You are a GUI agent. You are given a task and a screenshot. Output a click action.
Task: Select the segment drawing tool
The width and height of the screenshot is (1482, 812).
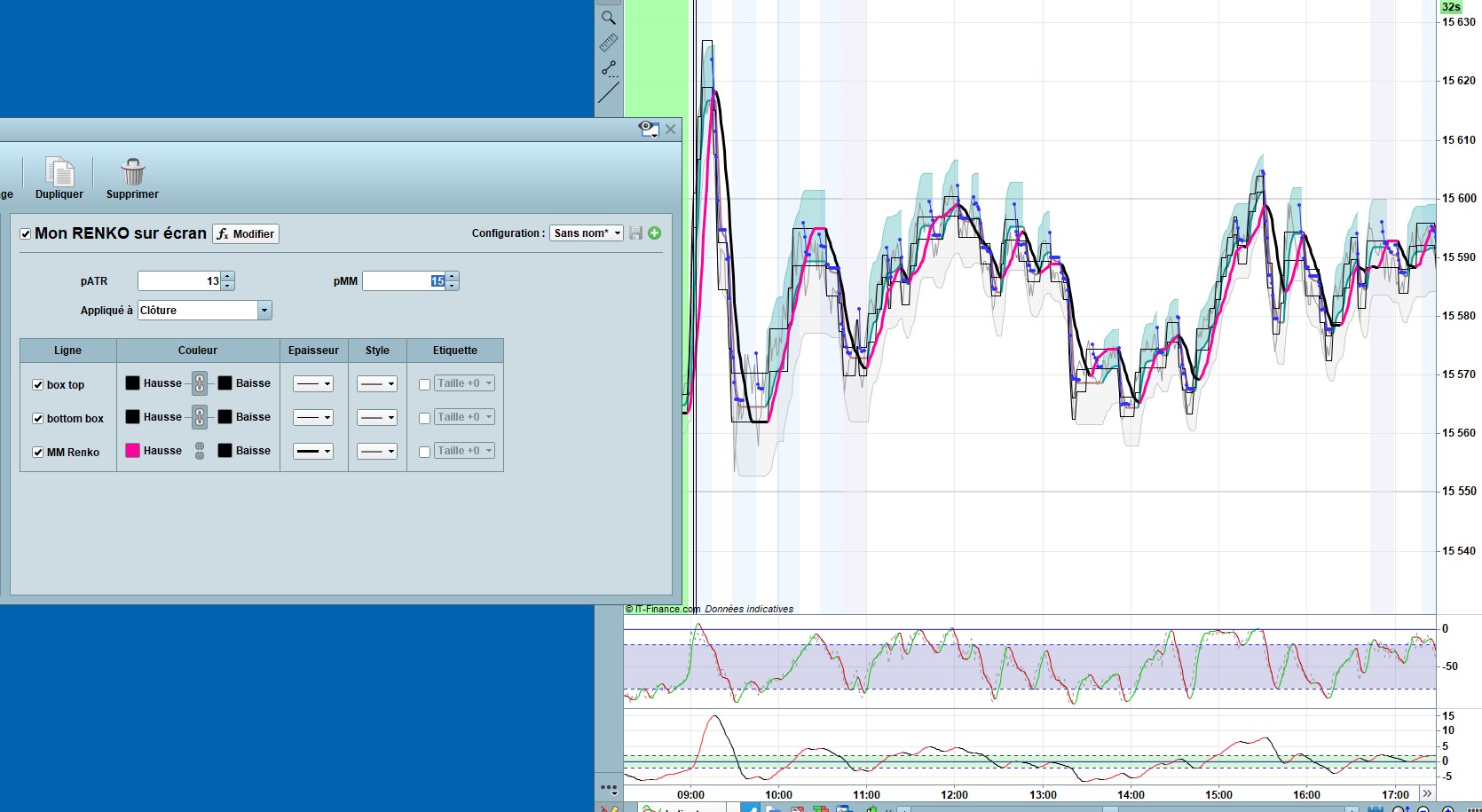coord(609,68)
